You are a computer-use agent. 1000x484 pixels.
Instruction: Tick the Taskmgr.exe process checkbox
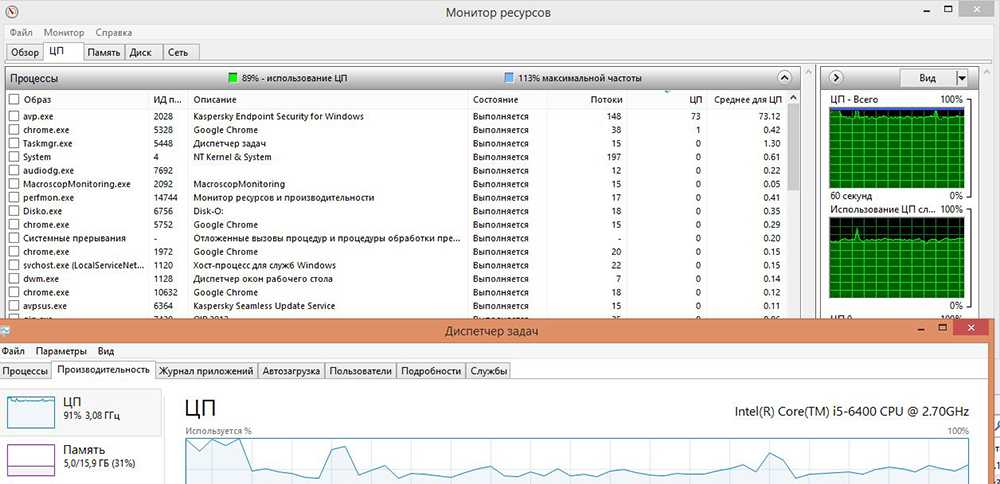pyautogui.click(x=13, y=144)
